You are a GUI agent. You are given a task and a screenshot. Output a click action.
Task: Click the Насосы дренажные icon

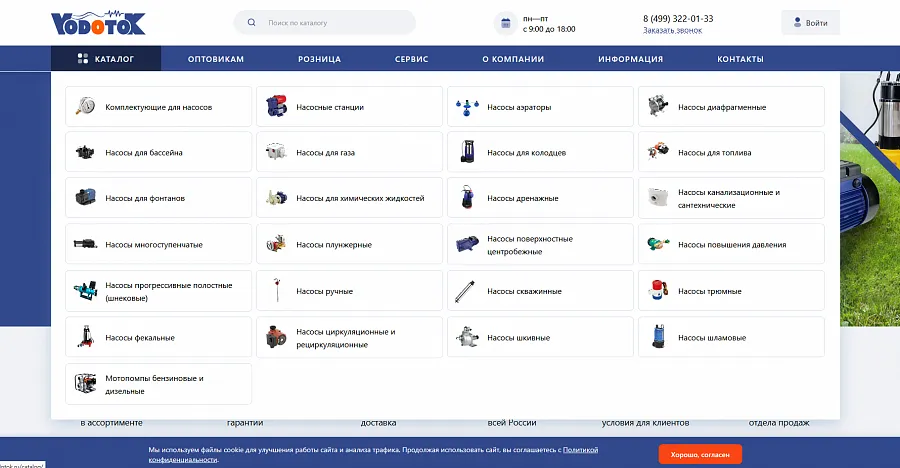[467, 197]
